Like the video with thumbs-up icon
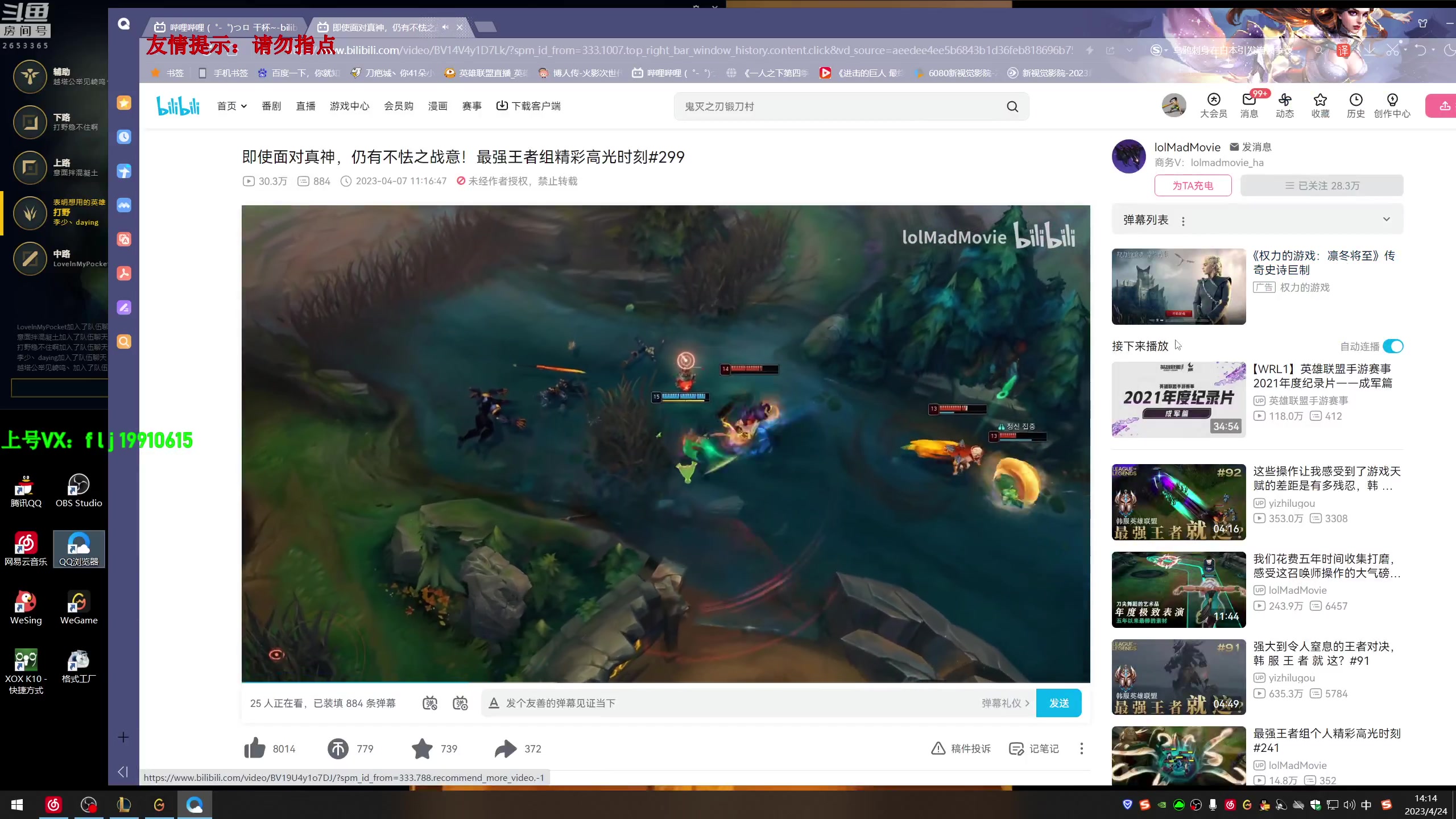The width and height of the screenshot is (1456, 819). click(255, 748)
